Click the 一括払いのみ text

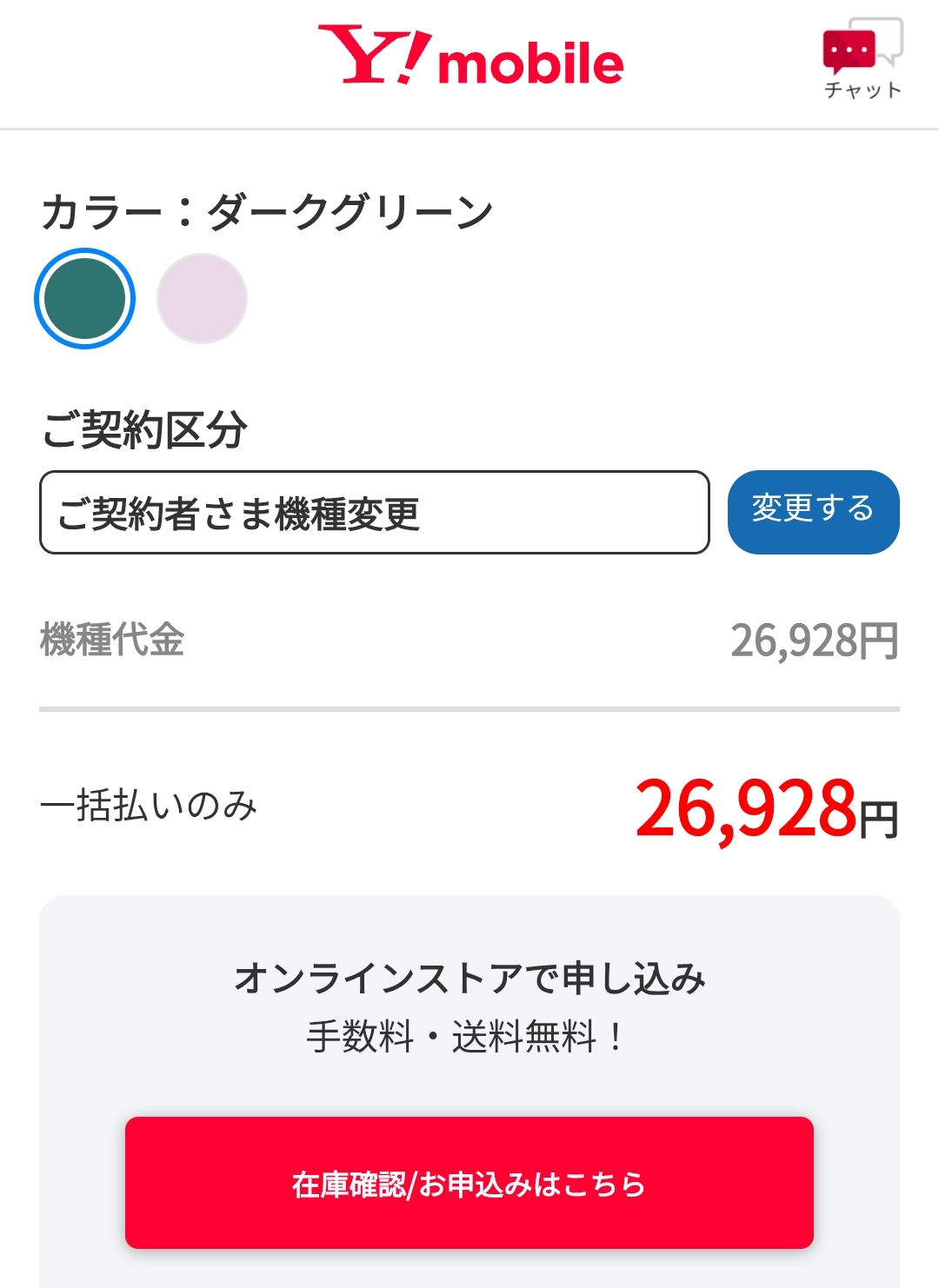[x=149, y=806]
